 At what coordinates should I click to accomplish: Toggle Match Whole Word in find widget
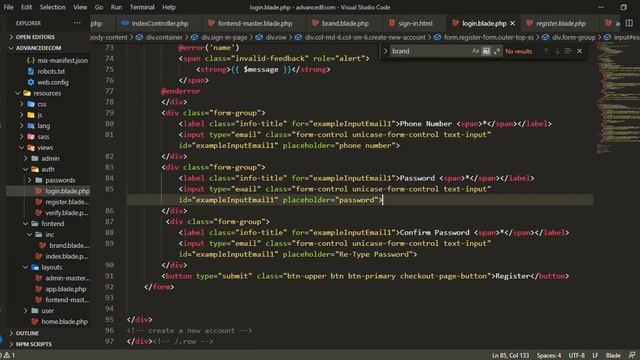click(x=486, y=51)
